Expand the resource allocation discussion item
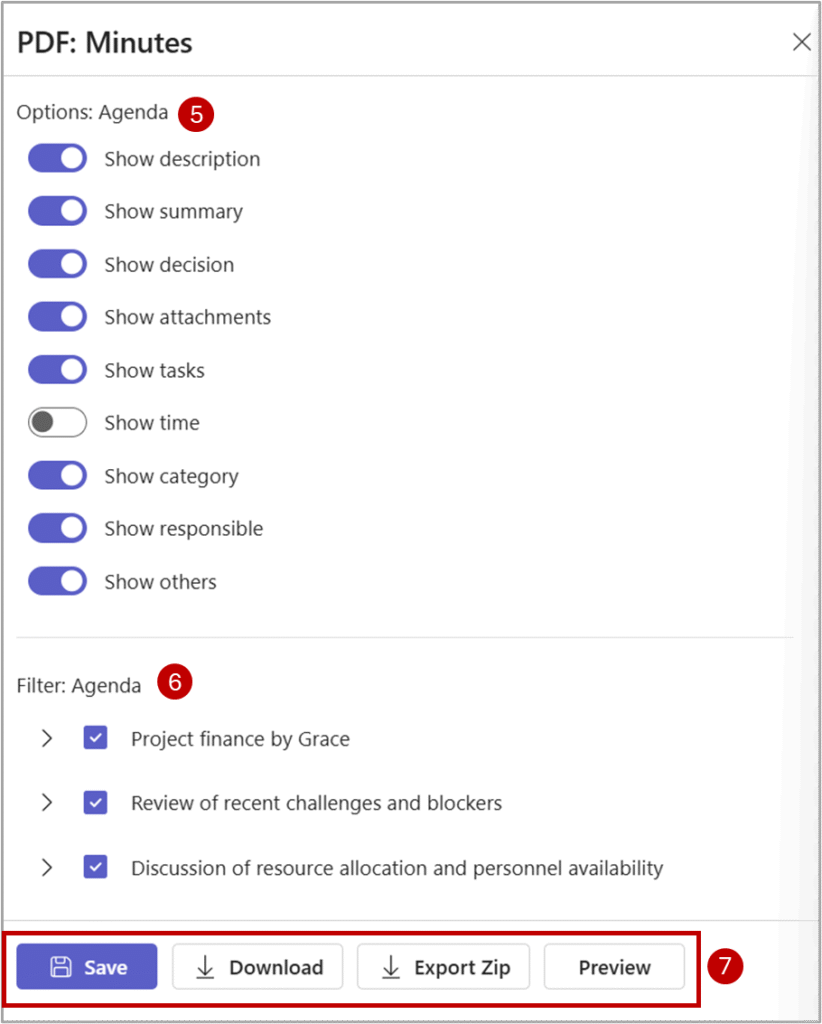The width and height of the screenshot is (822, 1024). click(x=46, y=867)
